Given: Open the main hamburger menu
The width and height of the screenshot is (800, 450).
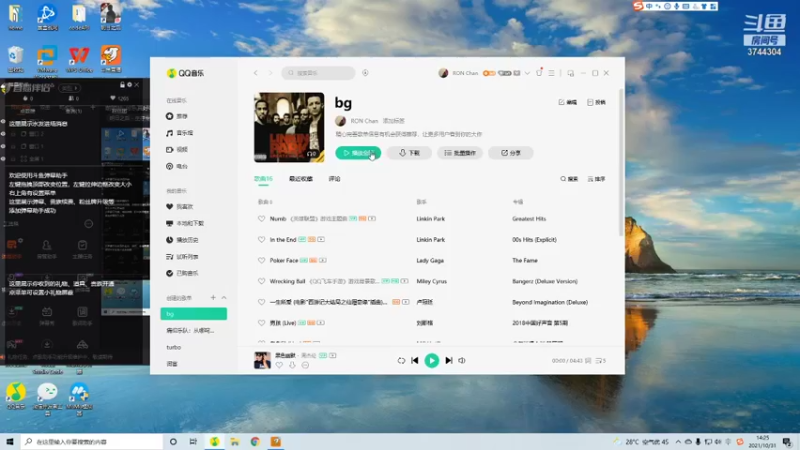Looking at the screenshot, I should pos(551,73).
